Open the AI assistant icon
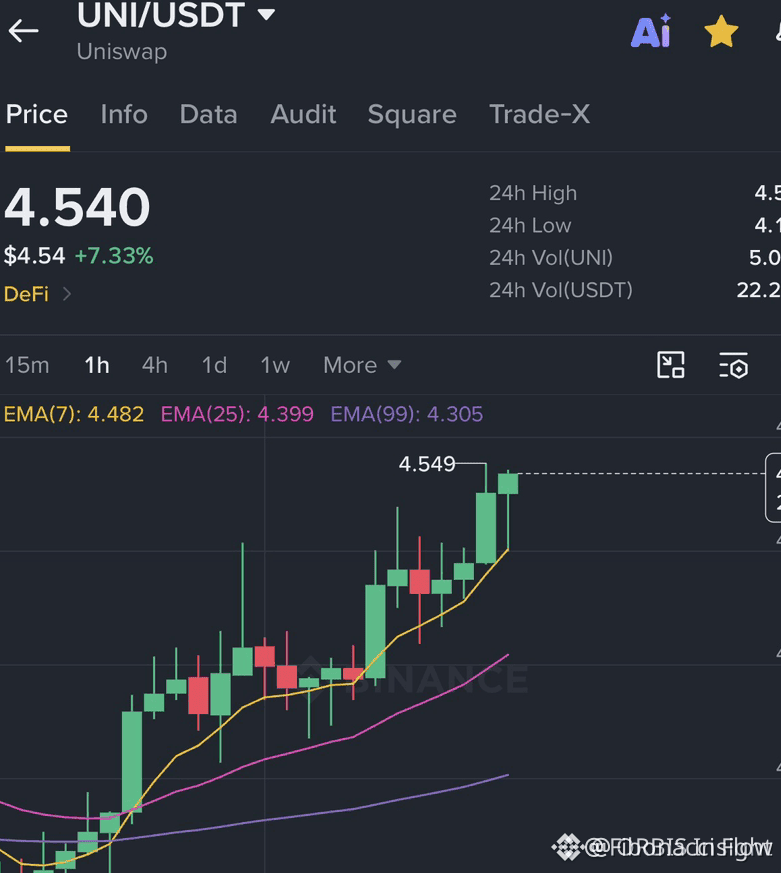The height and width of the screenshot is (873, 781). (x=651, y=31)
